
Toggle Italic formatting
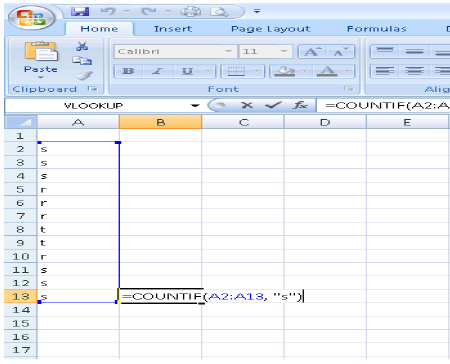point(158,71)
